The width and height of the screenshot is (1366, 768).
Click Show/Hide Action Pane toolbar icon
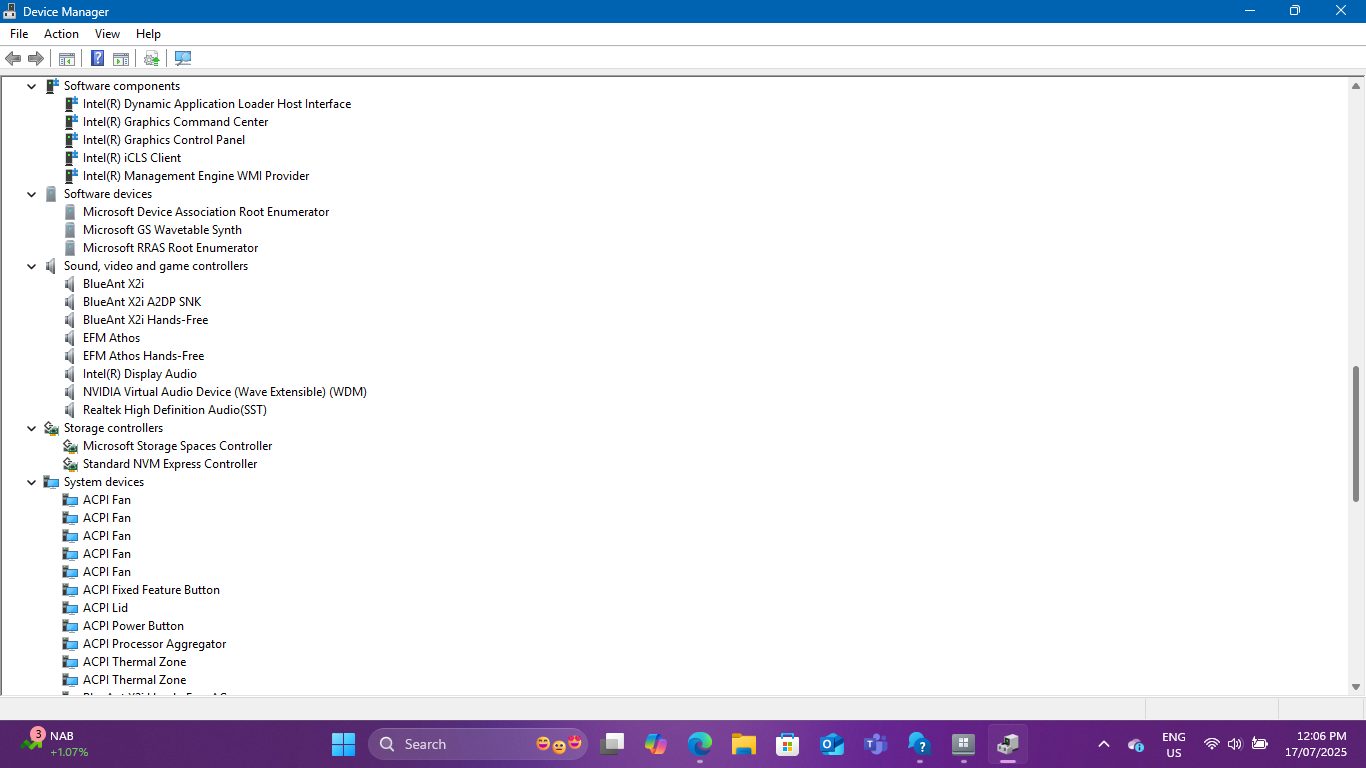click(x=121, y=59)
